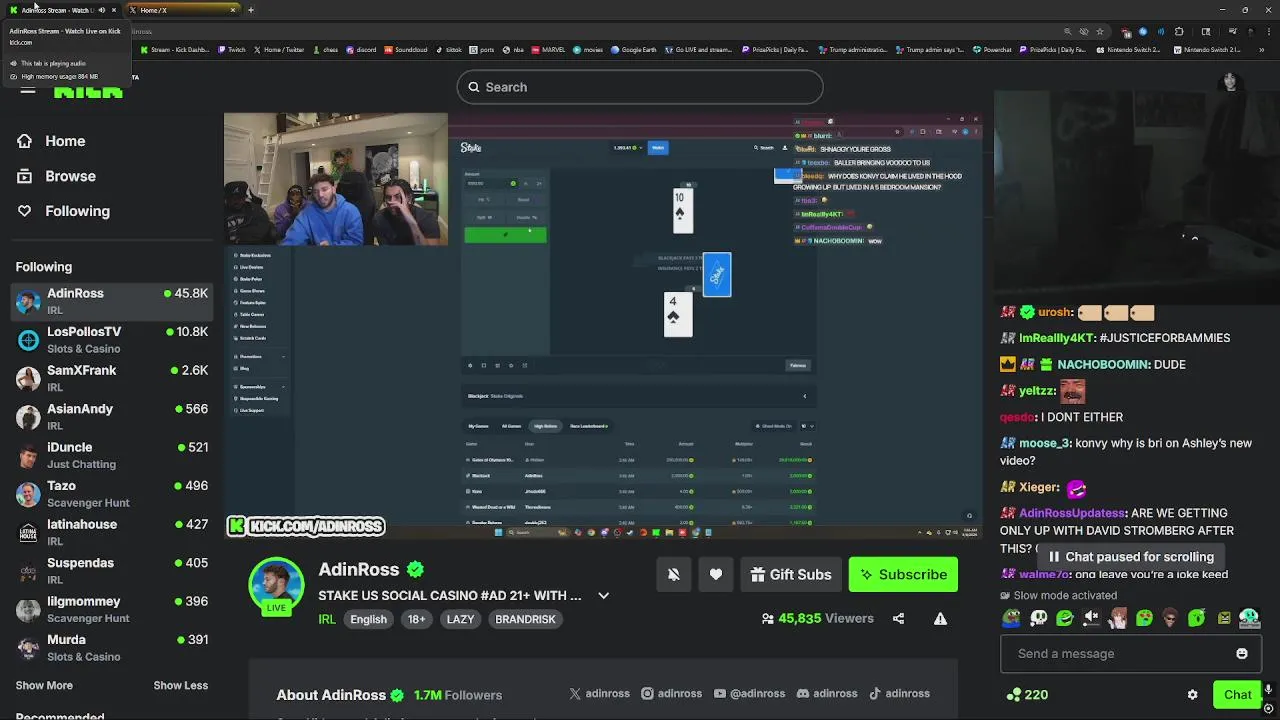Open Suspendas channel in Following list

point(112,571)
